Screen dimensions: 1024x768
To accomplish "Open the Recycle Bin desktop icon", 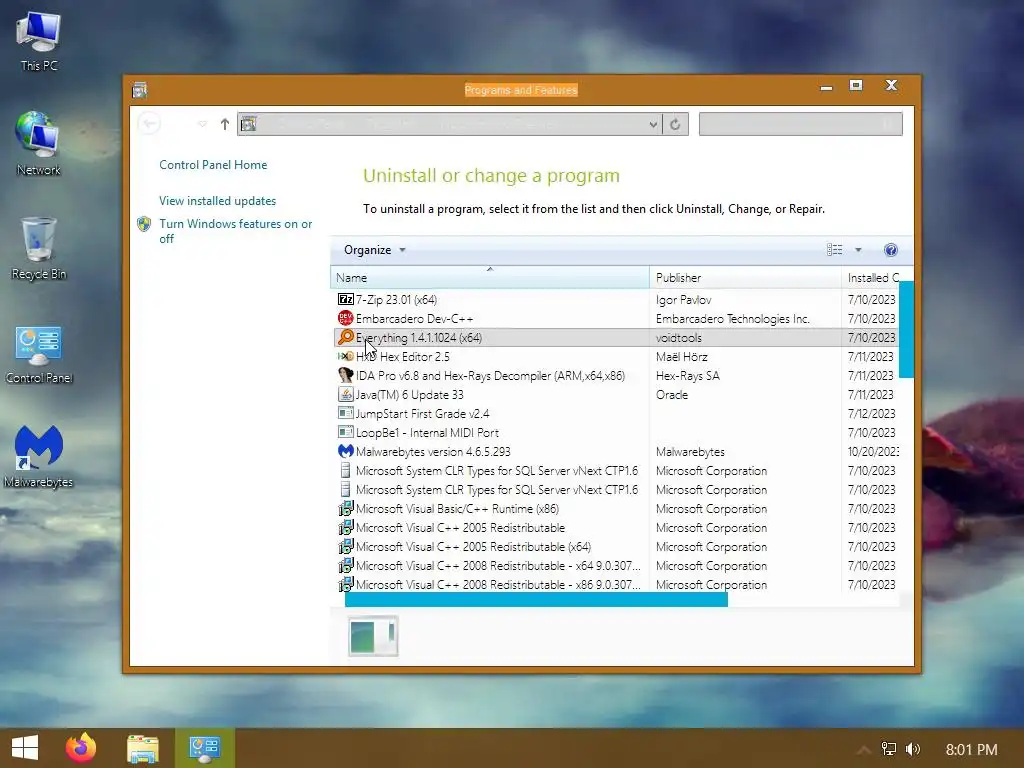I will click(x=39, y=248).
